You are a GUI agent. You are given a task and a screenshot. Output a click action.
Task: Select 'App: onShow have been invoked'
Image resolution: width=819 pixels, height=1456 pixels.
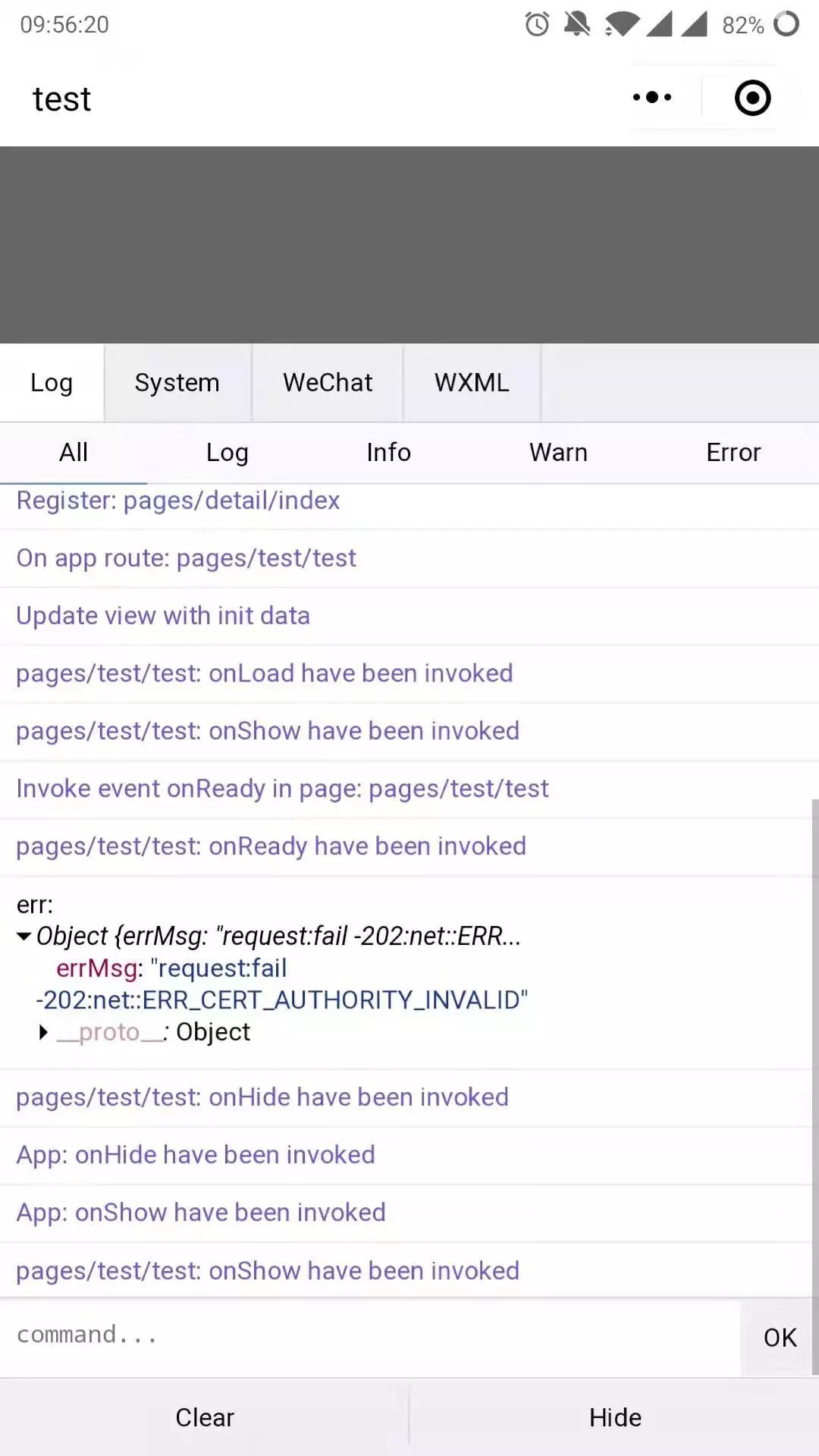tap(409, 1213)
